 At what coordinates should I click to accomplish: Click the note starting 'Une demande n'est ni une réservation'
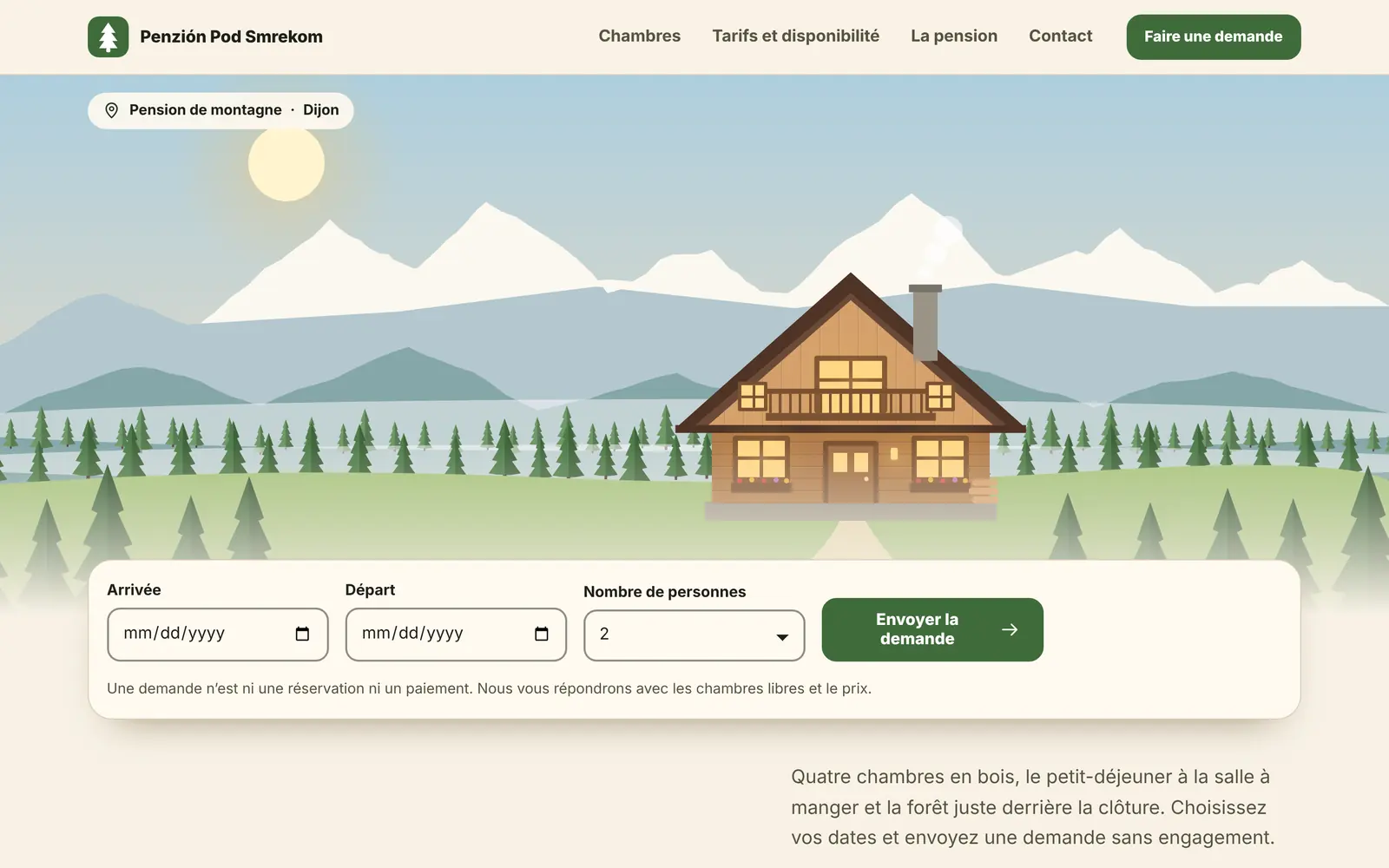click(x=489, y=688)
